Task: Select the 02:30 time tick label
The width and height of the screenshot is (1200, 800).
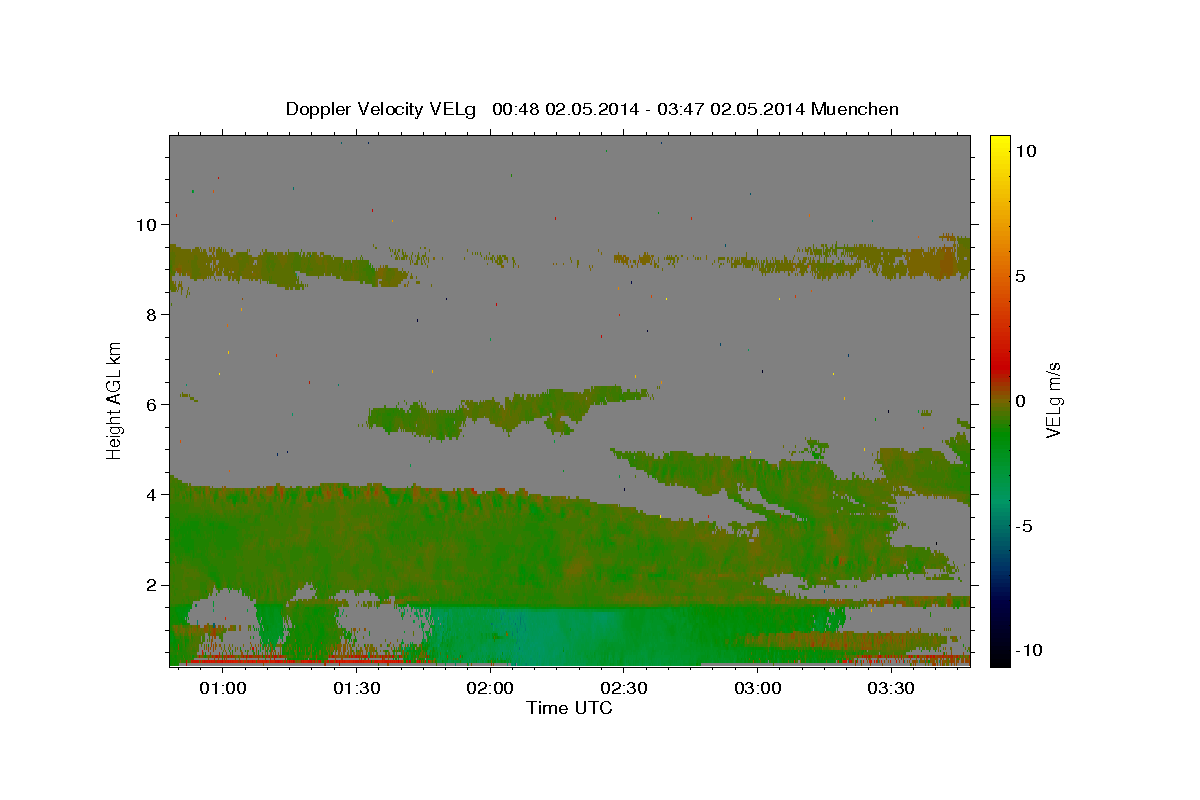Action: point(624,689)
